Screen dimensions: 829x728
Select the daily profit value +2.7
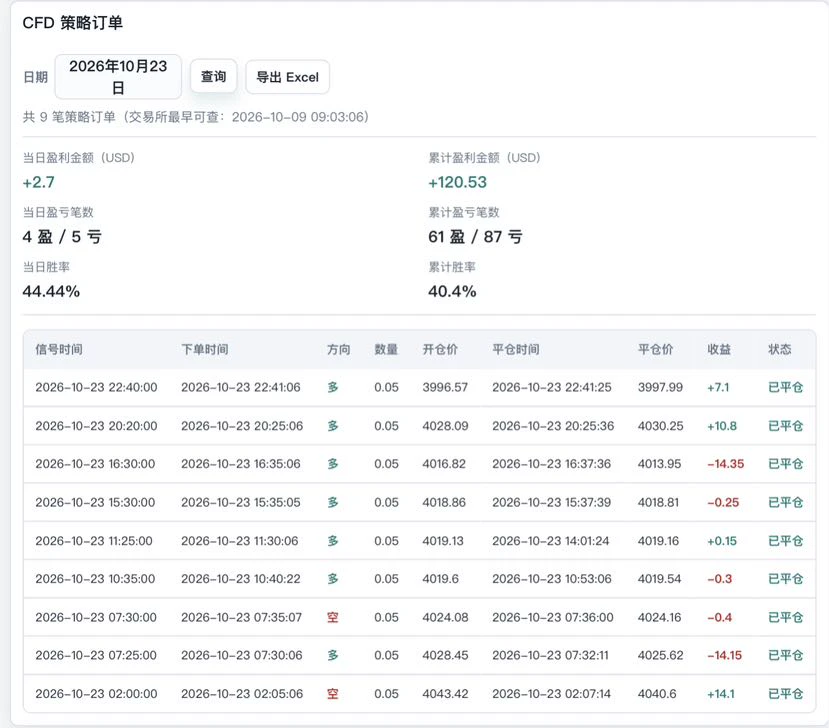click(39, 182)
